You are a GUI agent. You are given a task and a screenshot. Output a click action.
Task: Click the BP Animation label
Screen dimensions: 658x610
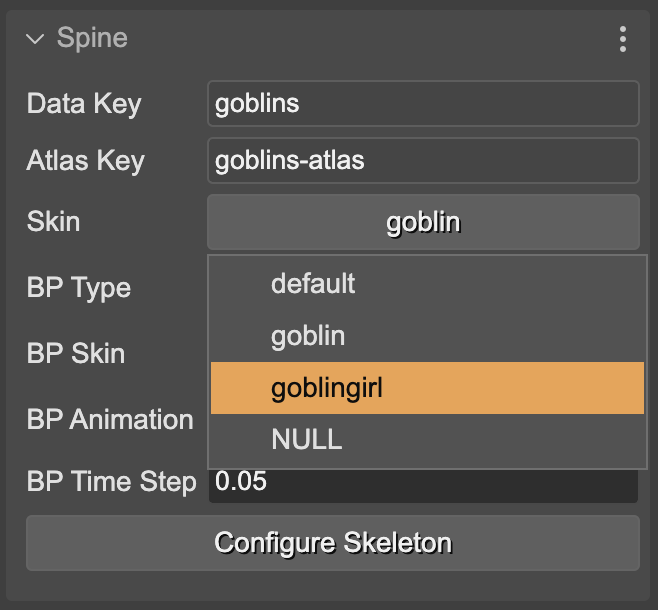110,420
